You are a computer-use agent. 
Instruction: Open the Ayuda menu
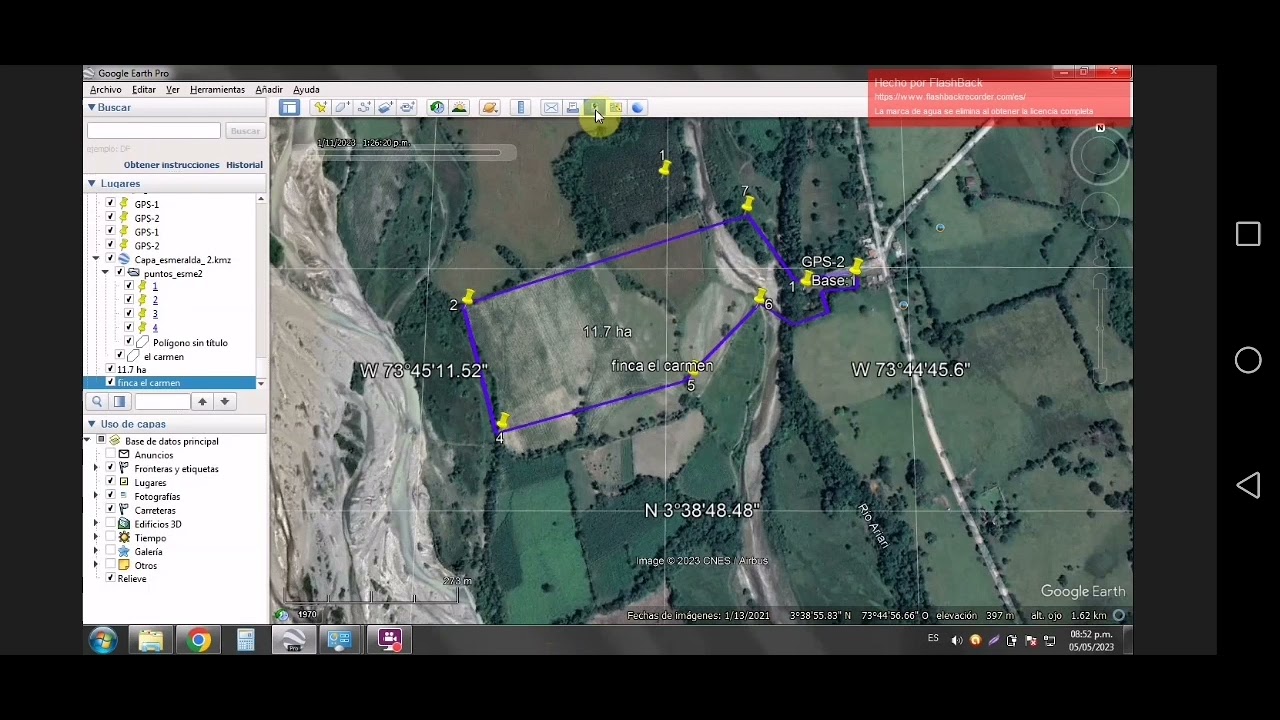point(306,90)
